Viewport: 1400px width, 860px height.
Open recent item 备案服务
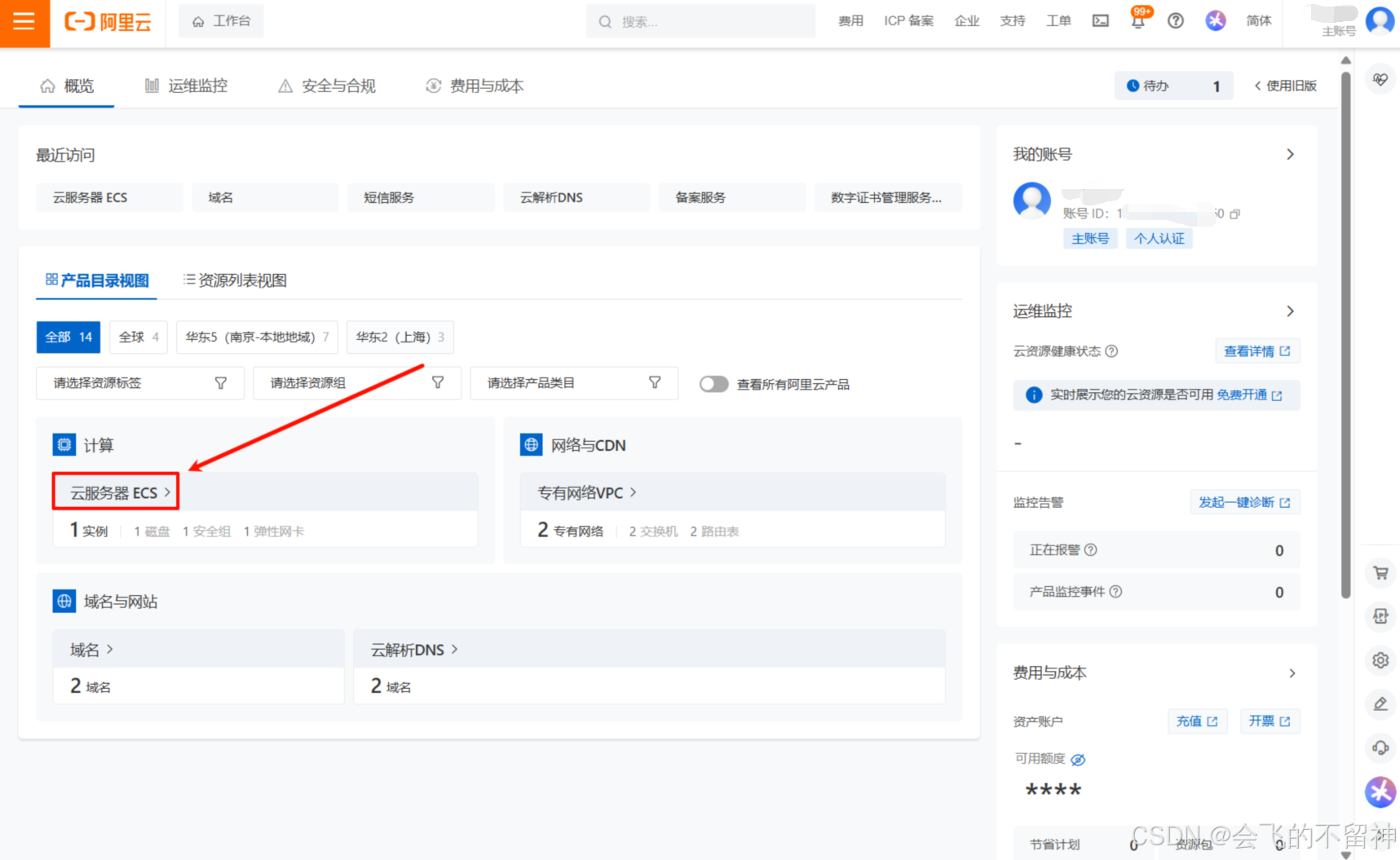pyautogui.click(x=732, y=197)
